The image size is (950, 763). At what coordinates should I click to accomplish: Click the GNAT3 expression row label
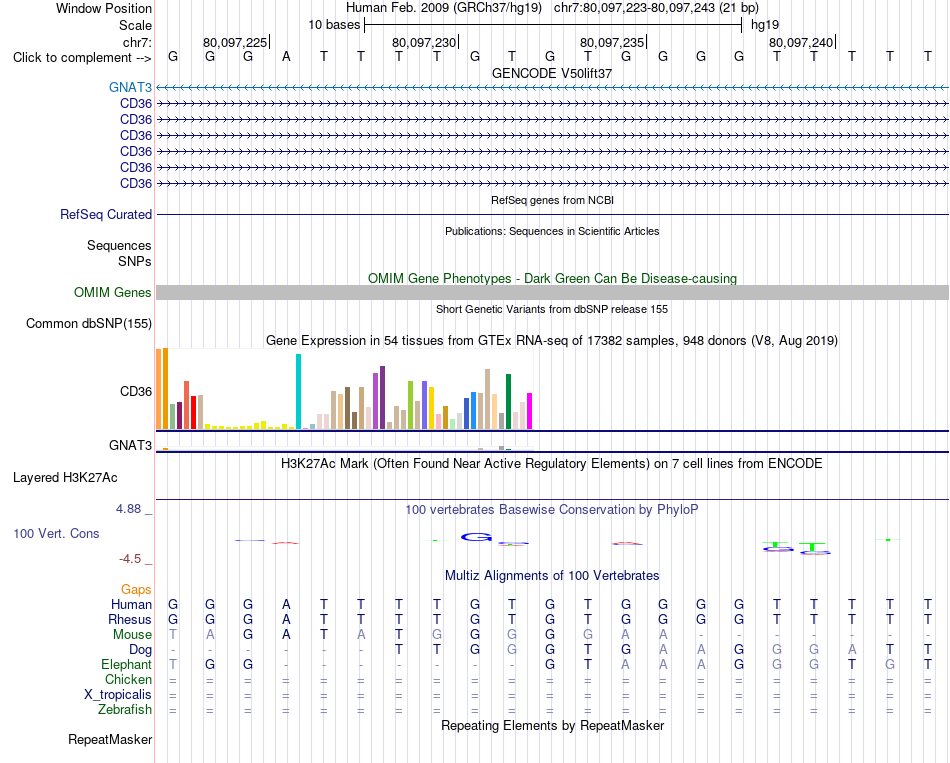(x=130, y=445)
